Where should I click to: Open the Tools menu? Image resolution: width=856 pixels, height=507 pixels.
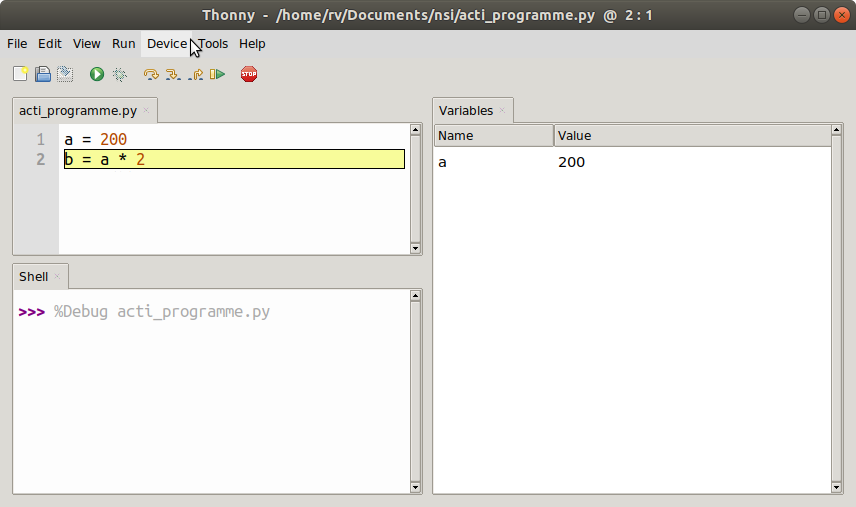tap(213, 44)
